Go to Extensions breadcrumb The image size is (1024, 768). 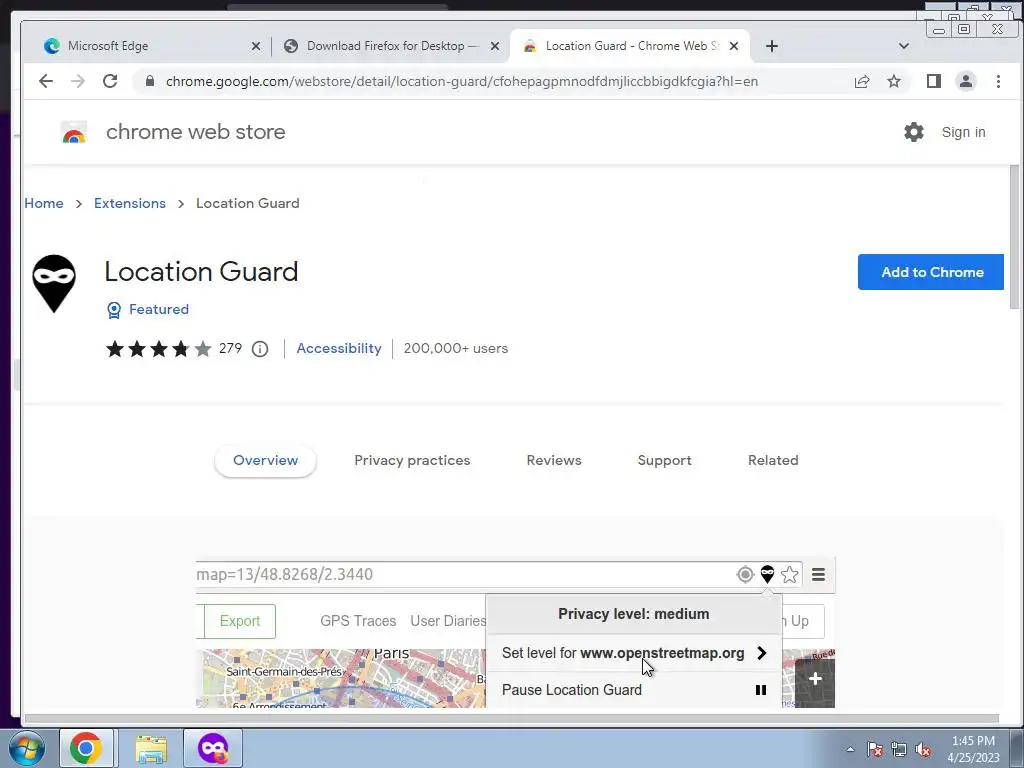130,203
